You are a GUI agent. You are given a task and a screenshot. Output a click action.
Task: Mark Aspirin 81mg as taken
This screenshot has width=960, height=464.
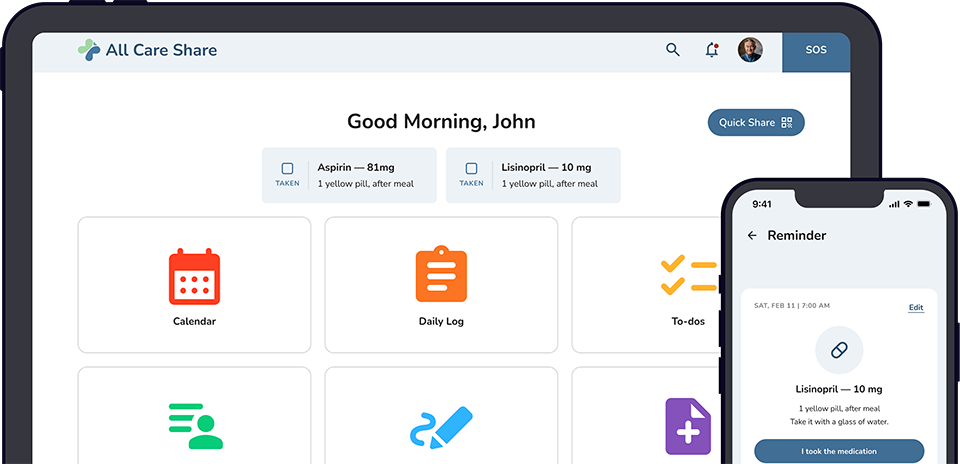click(287, 168)
